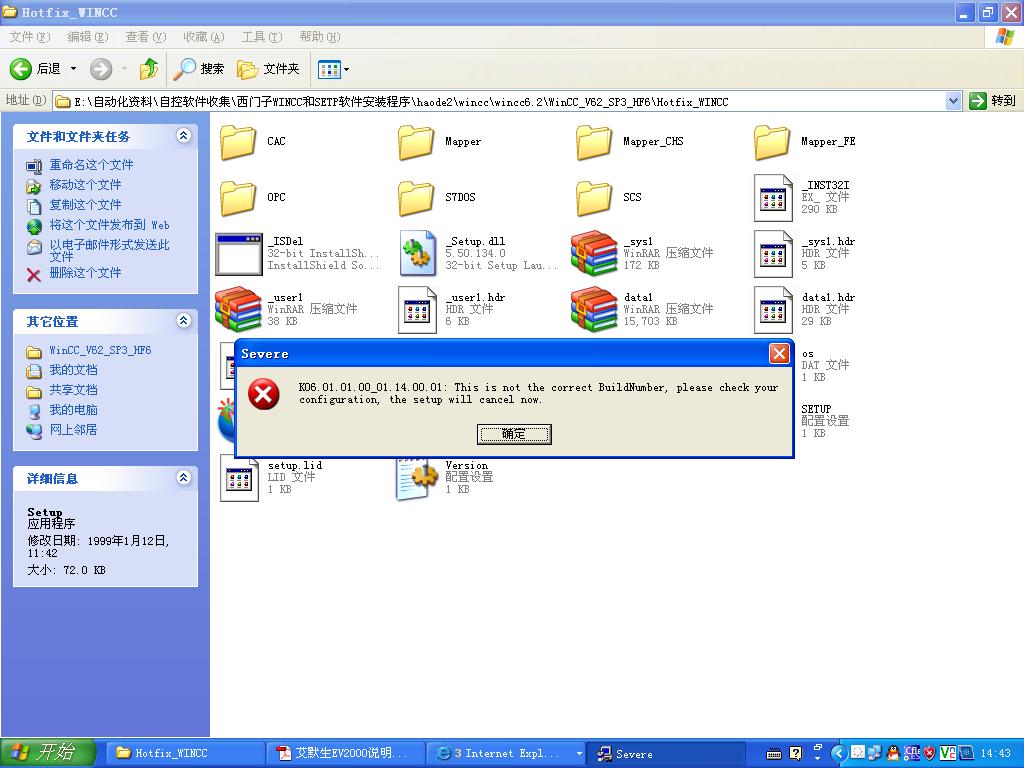Select the Mapper_CHS folder
This screenshot has width=1024, height=768.
tap(594, 142)
